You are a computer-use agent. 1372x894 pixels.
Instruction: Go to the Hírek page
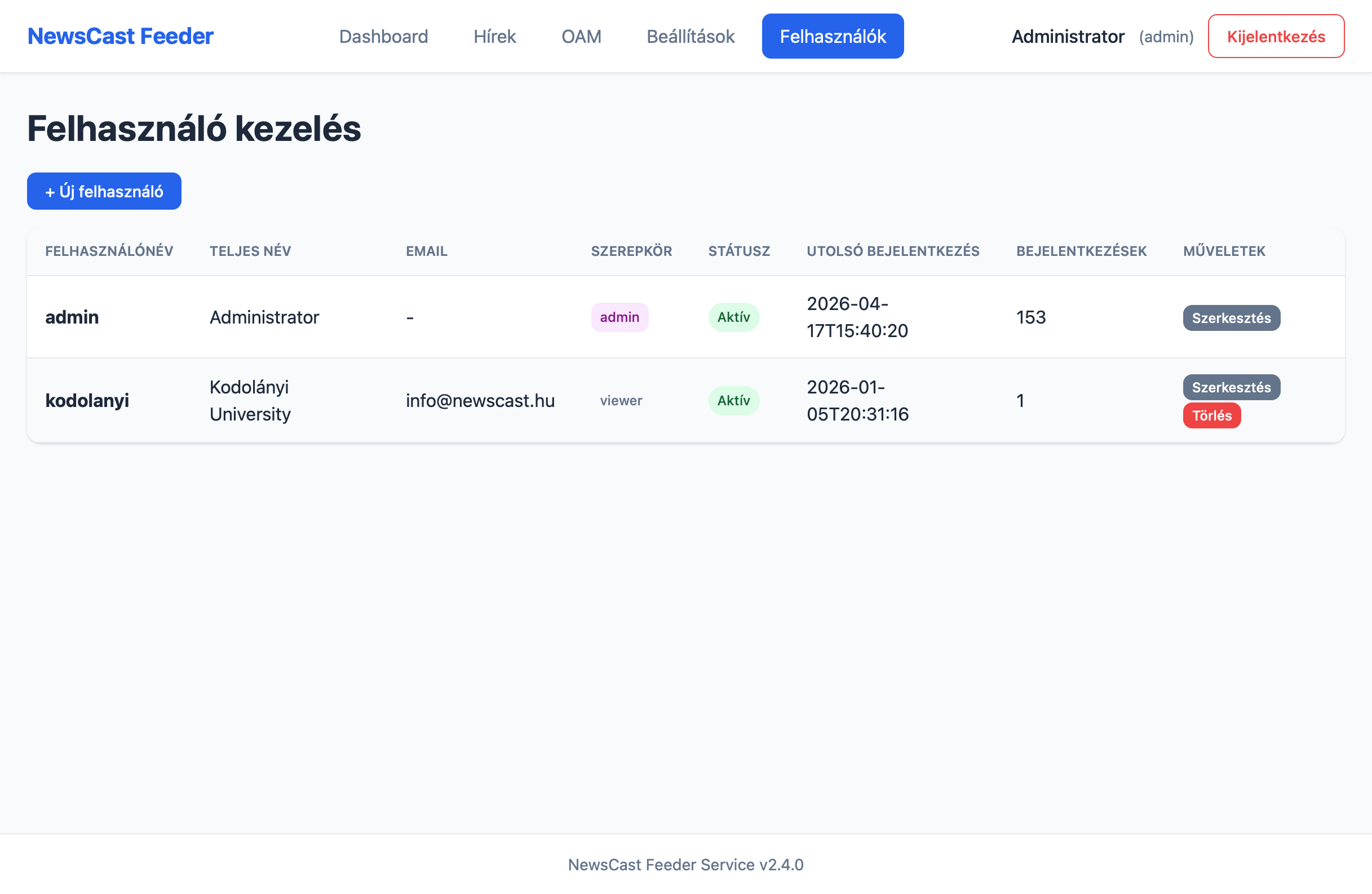click(x=494, y=36)
